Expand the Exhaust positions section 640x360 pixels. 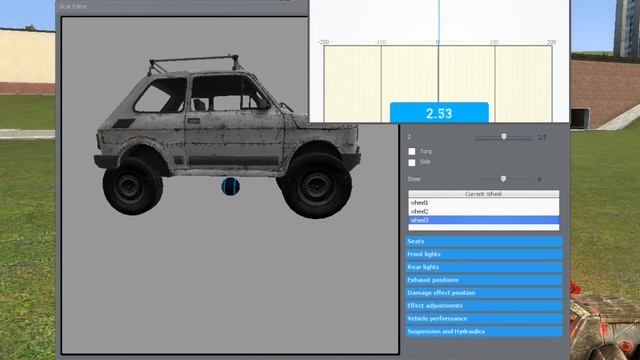(484, 280)
